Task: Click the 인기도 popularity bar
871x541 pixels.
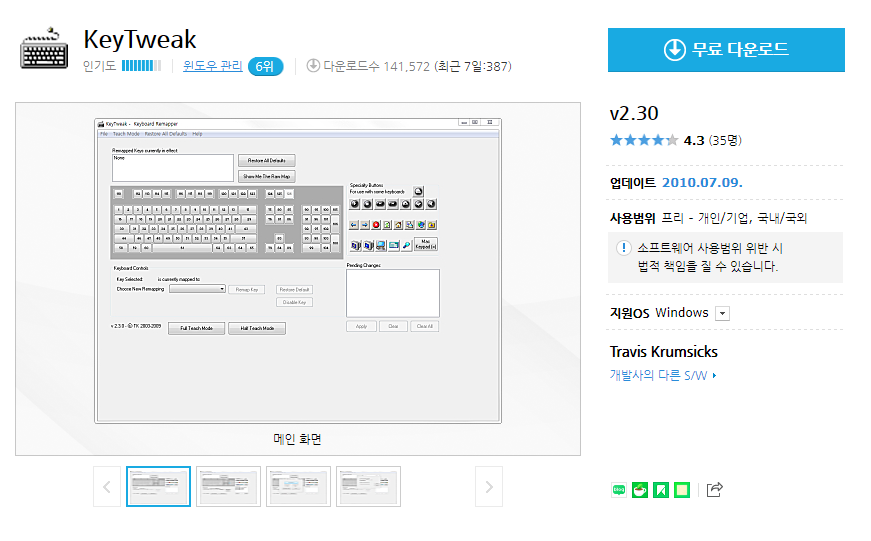Action: click(141, 66)
